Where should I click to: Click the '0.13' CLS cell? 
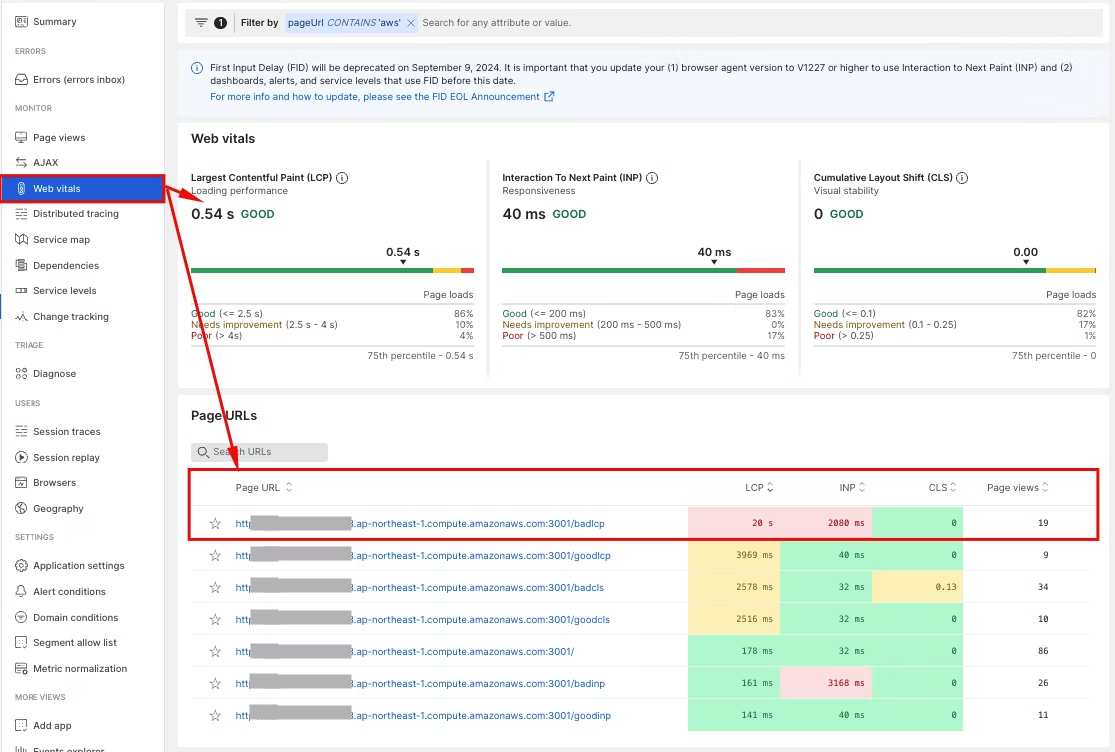point(917,587)
